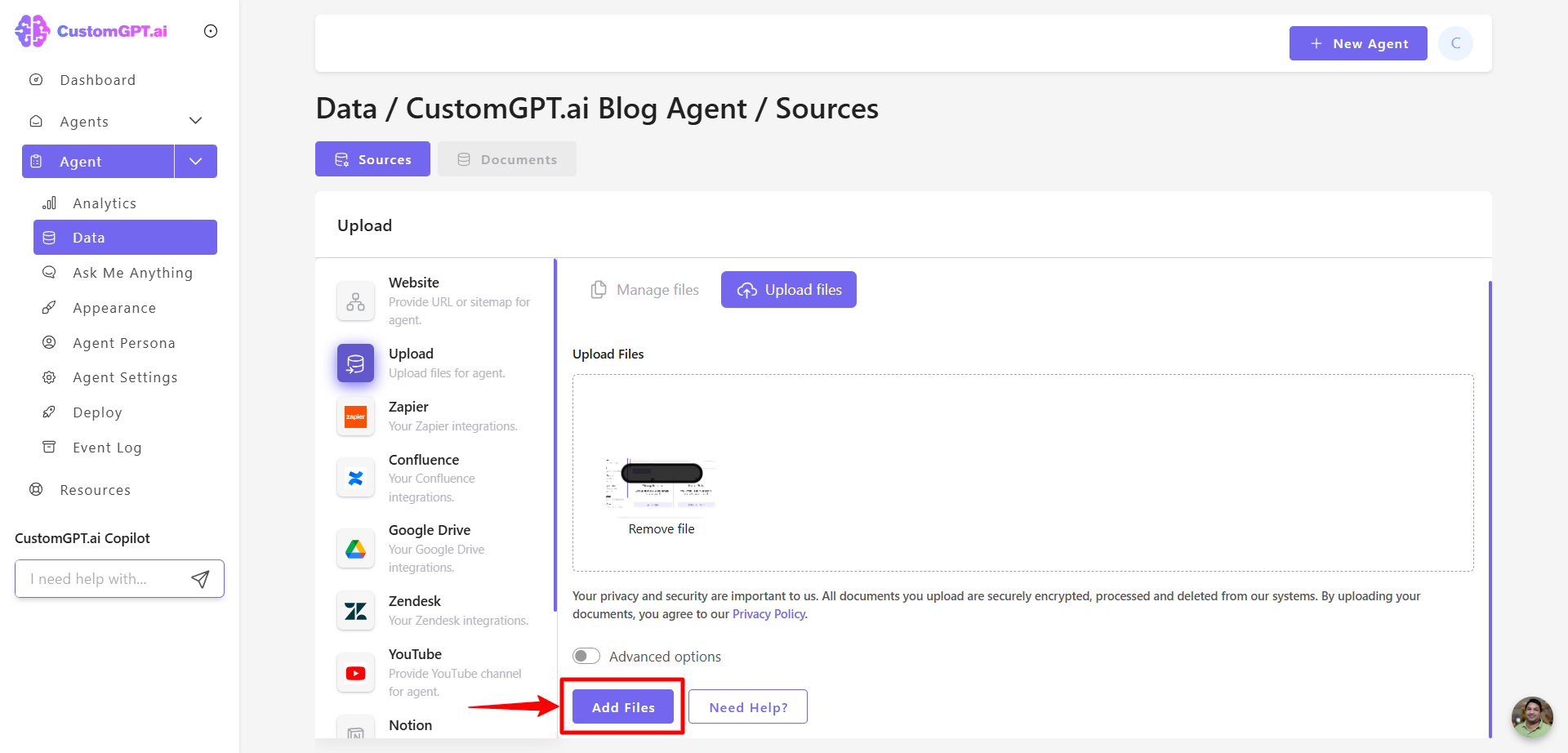The image size is (1568, 753).
Task: Select the Upload database source icon
Action: click(x=355, y=363)
